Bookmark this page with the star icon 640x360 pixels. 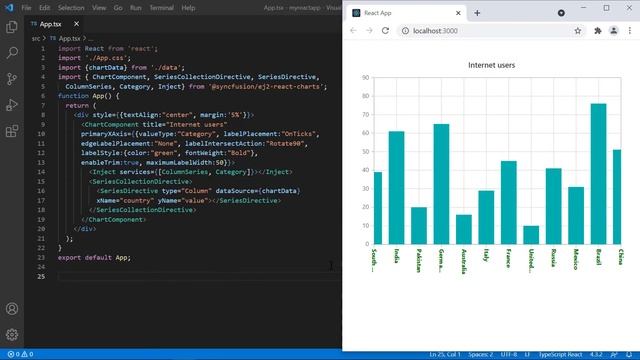click(578, 31)
